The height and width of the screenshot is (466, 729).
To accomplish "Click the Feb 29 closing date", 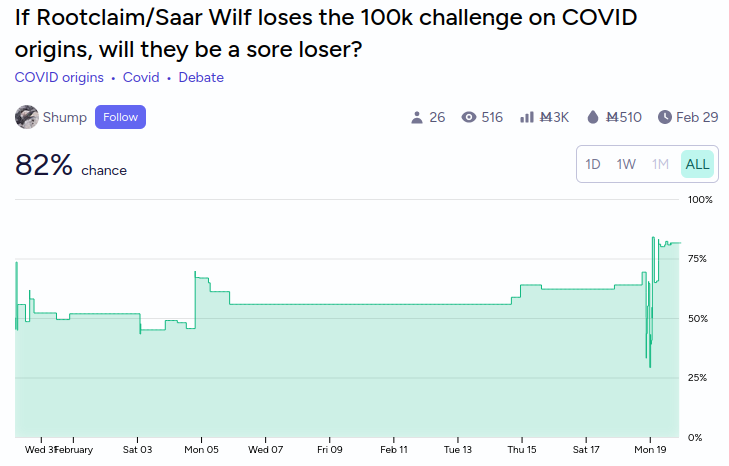I will (697, 117).
